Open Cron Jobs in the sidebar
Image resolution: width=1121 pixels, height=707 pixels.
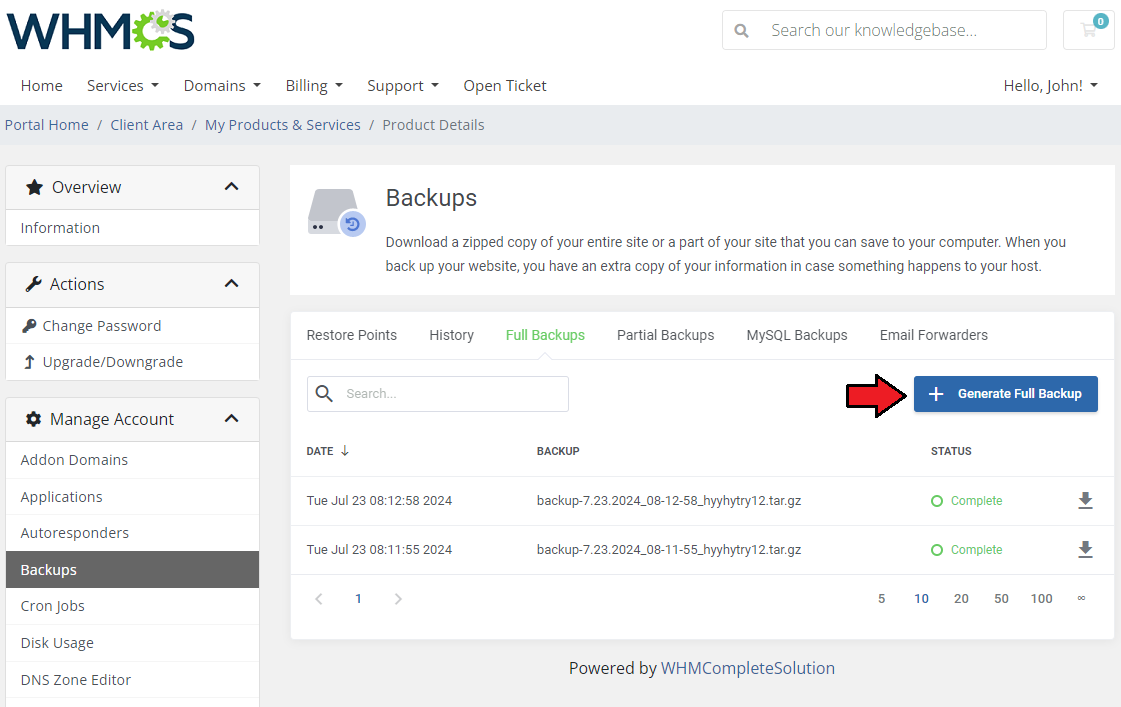132,606
